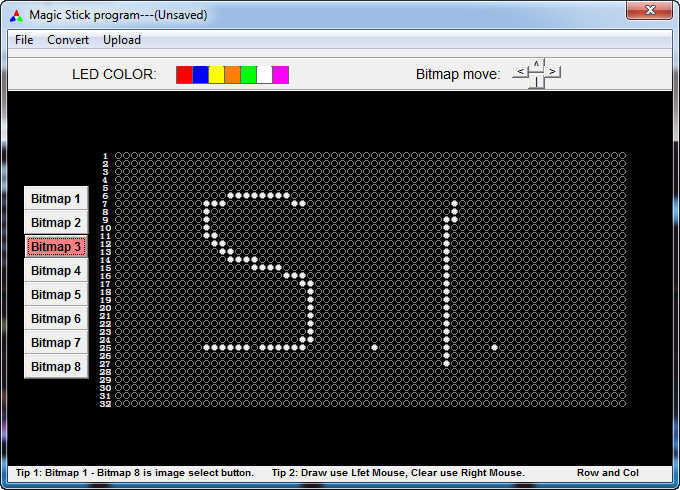680x490 pixels.
Task: Click the lit LED dot after the 1
Action: point(494,347)
